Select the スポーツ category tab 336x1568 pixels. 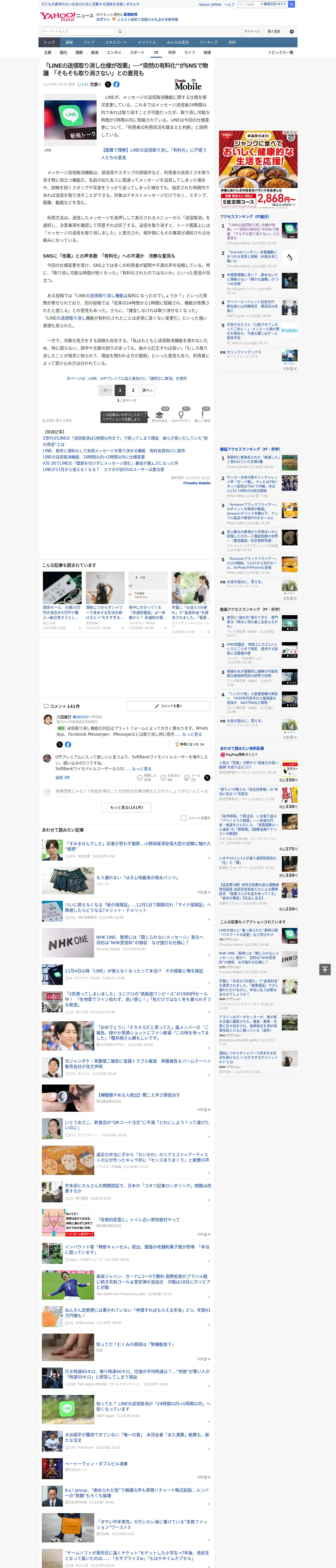pyautogui.click(x=137, y=52)
